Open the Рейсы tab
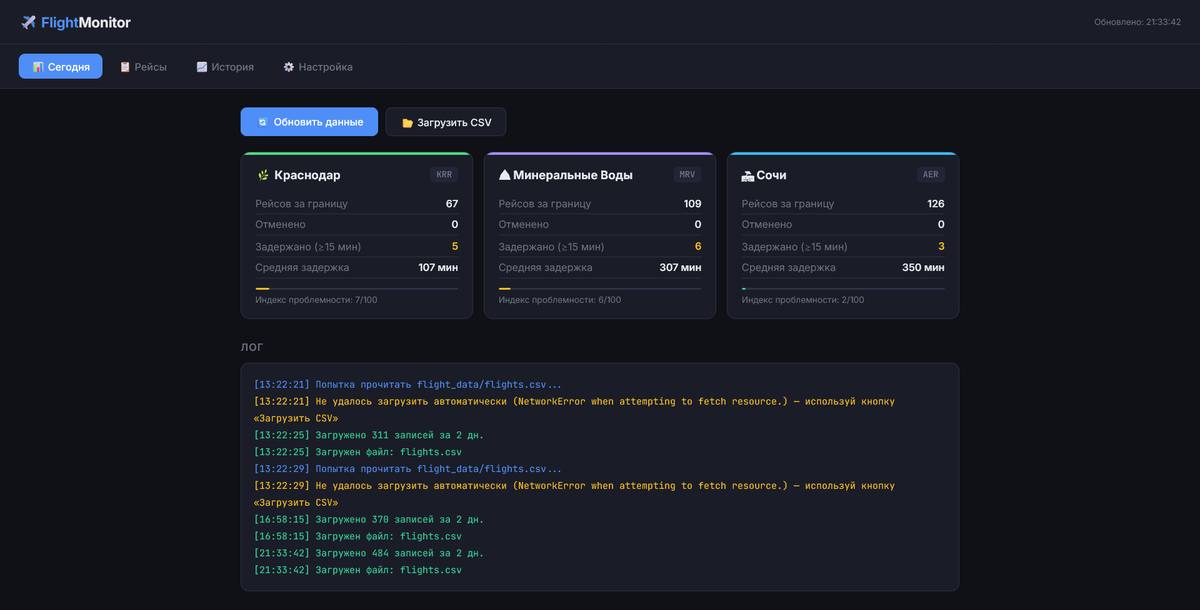This screenshot has width=1200, height=610. (143, 67)
